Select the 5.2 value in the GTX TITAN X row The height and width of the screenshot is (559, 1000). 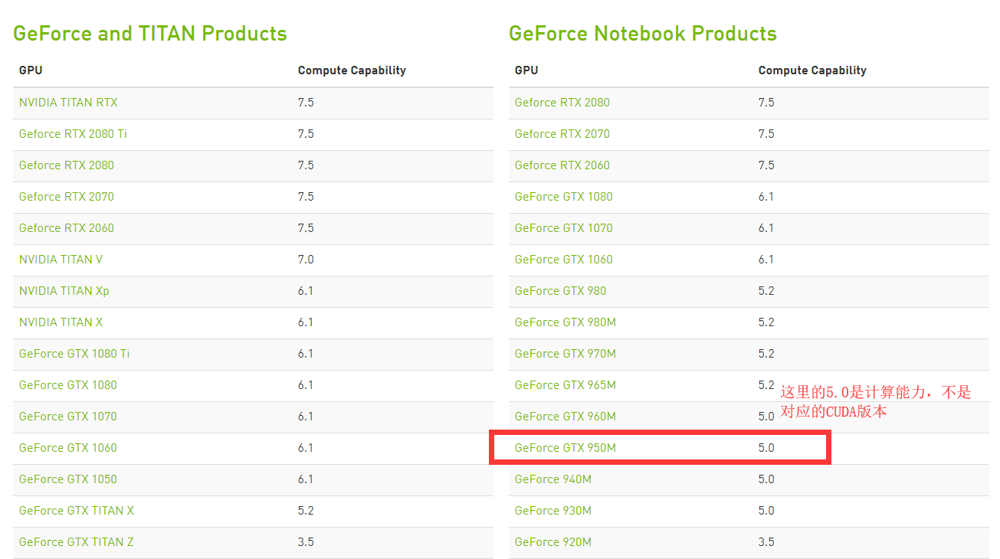[305, 511]
